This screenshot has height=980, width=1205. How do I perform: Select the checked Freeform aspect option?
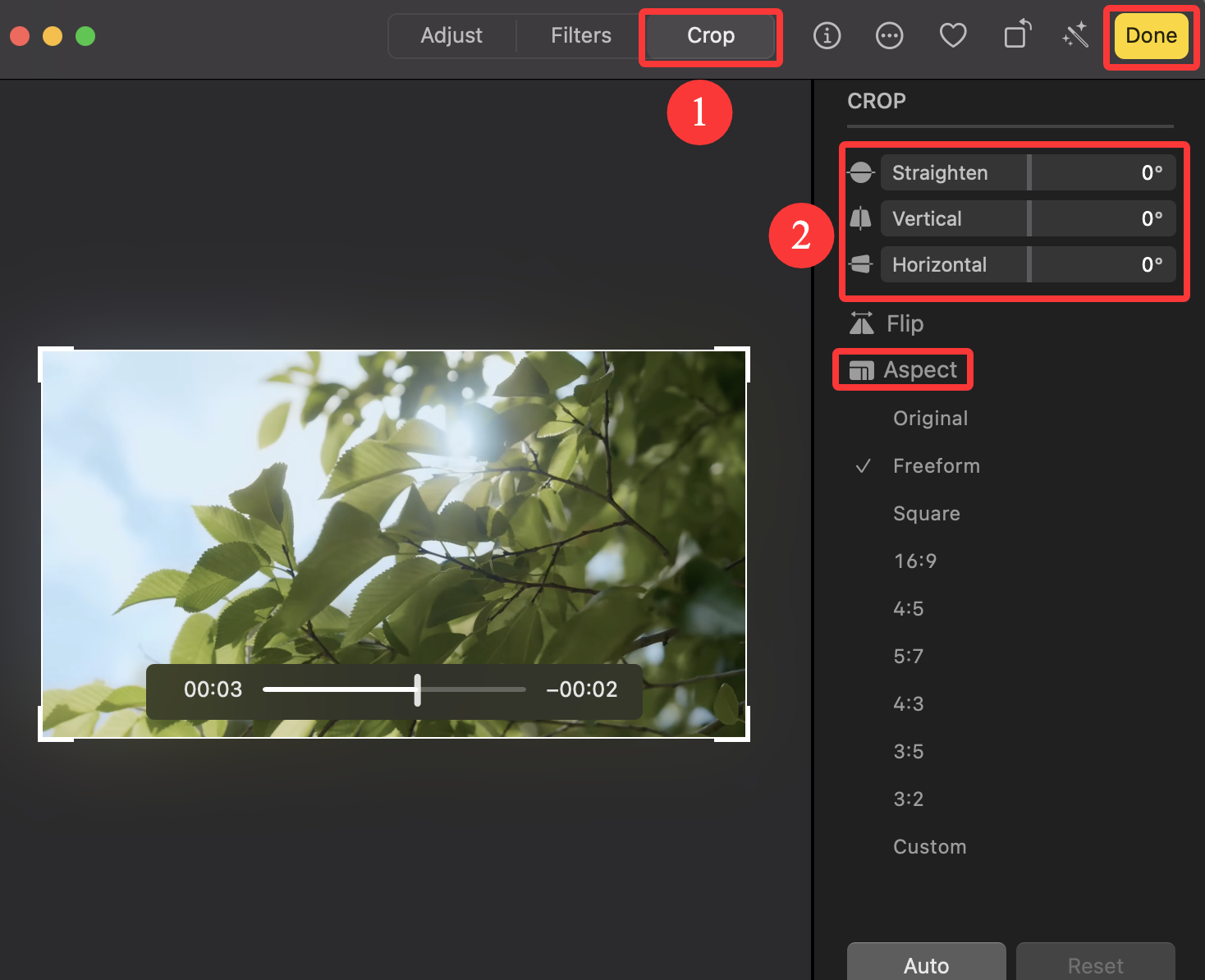click(x=936, y=466)
